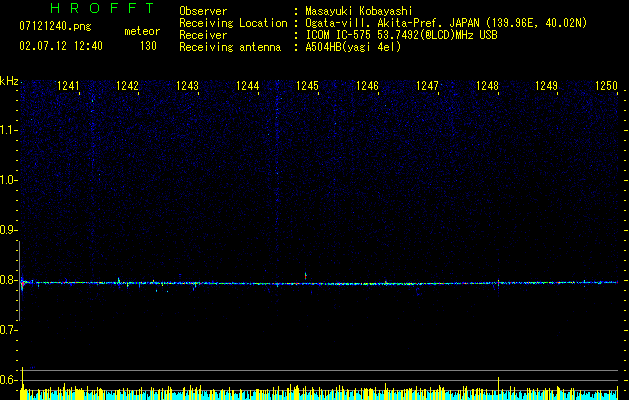Click the kHz axis unit label

click(9, 81)
